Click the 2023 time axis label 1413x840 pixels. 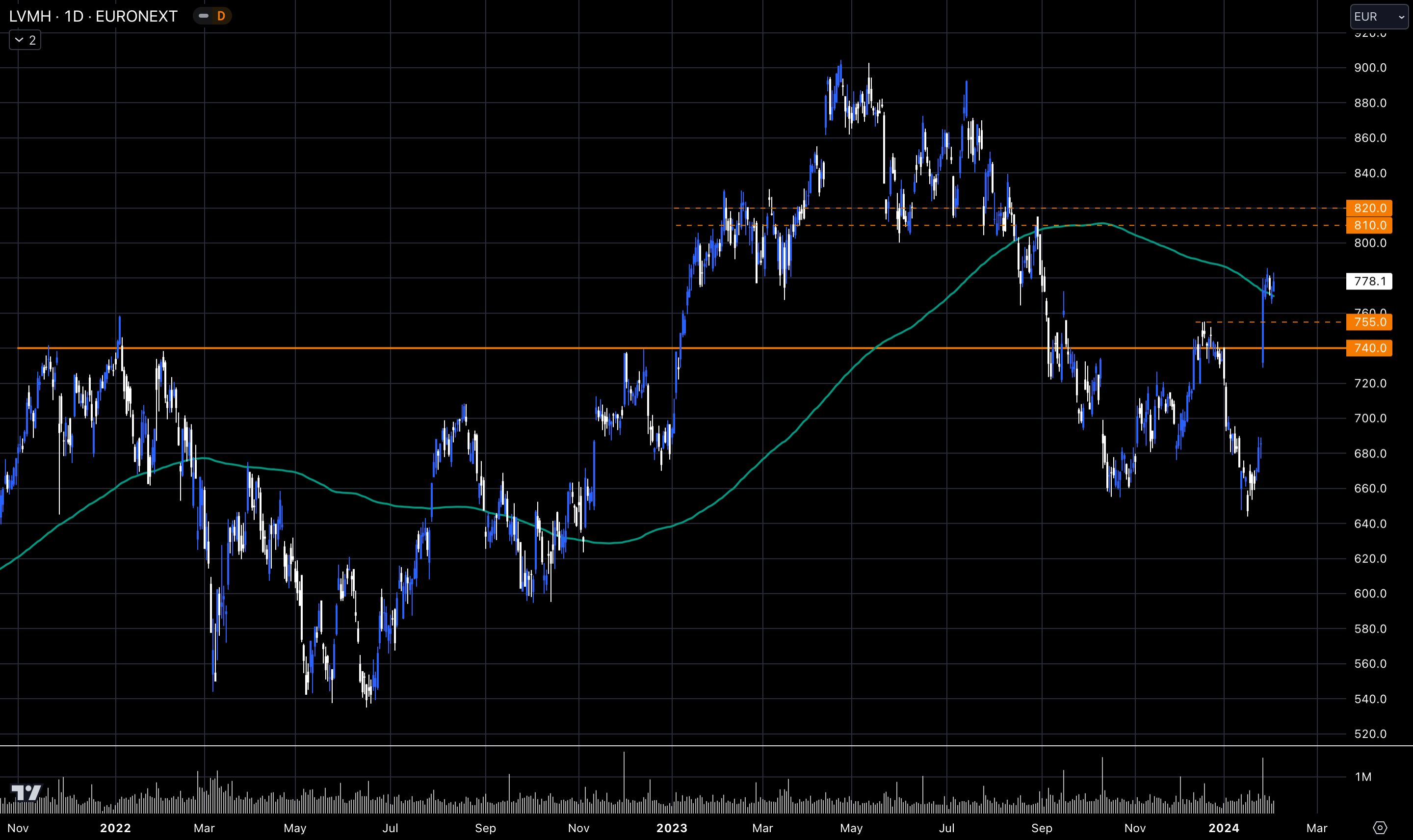[672, 828]
